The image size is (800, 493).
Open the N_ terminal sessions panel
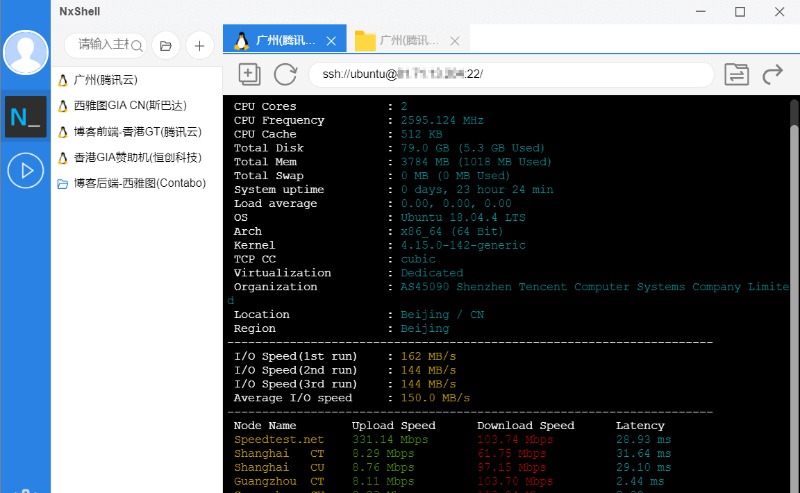click(26, 117)
